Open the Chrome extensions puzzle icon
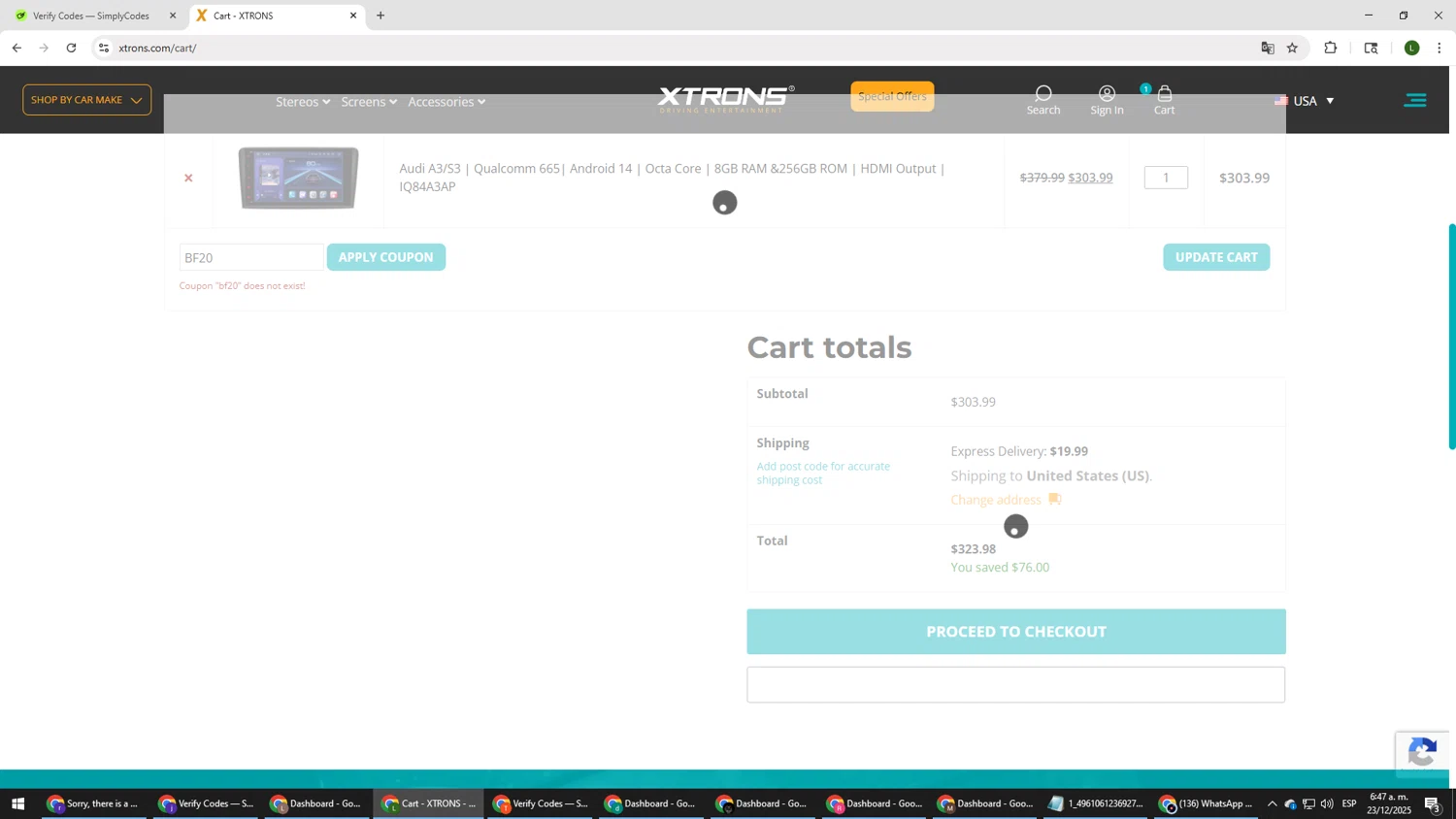 1331,48
